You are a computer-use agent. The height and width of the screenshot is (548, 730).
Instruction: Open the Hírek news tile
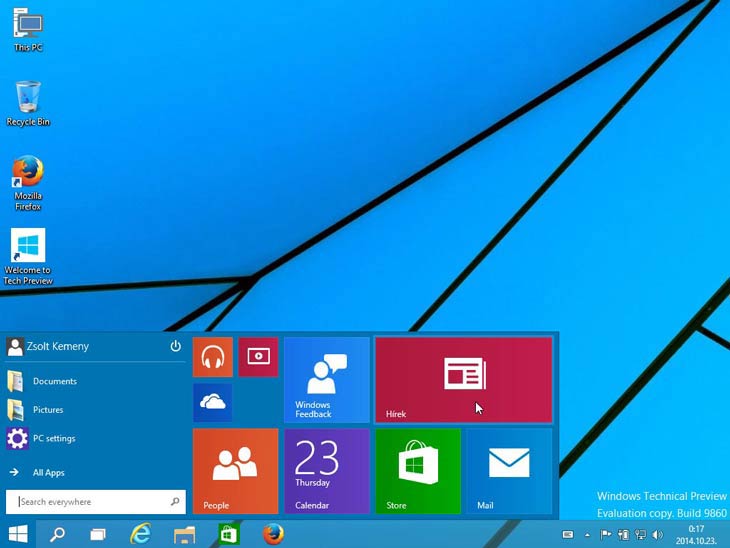(463, 379)
